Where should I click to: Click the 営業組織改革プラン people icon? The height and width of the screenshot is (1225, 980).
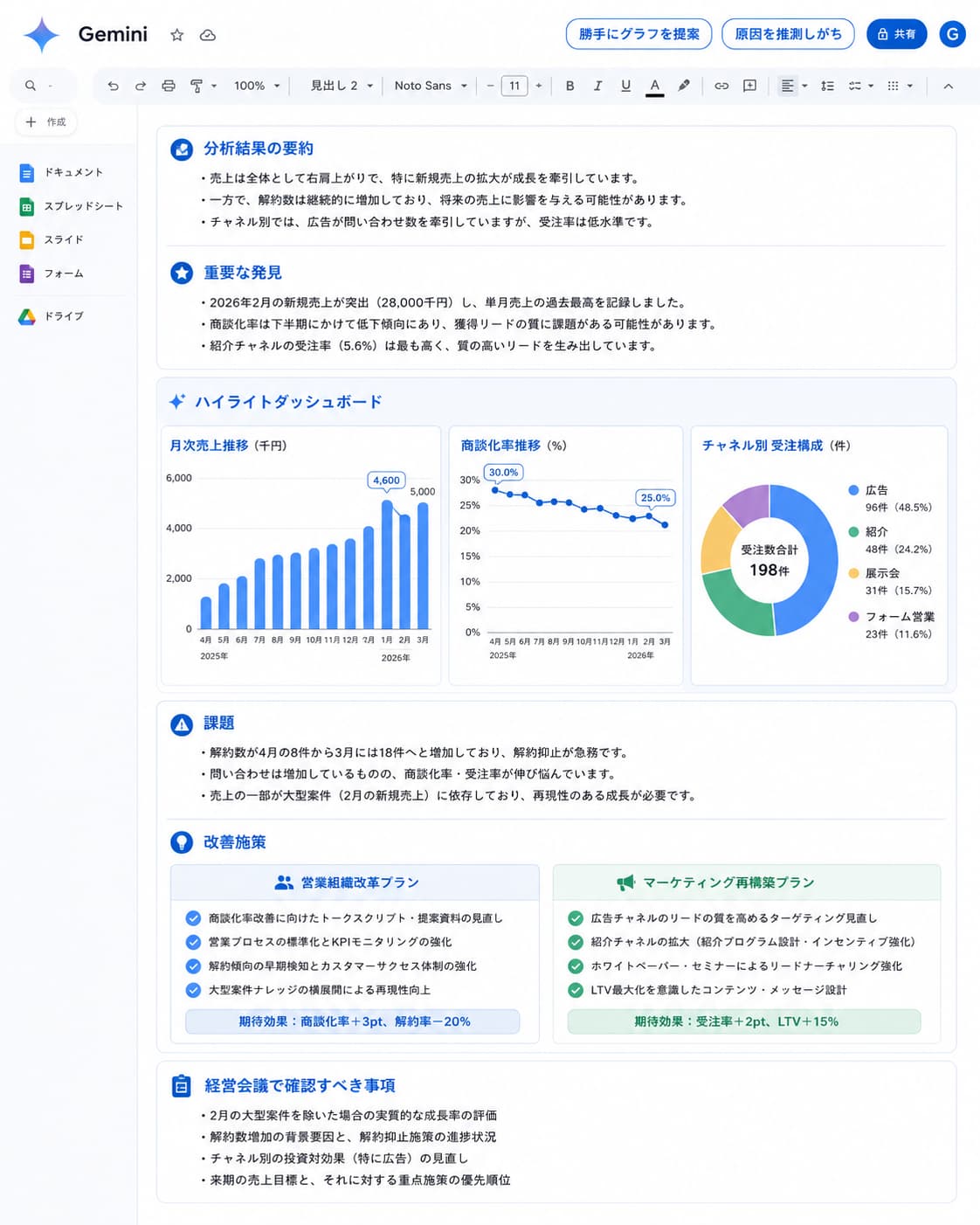(284, 882)
